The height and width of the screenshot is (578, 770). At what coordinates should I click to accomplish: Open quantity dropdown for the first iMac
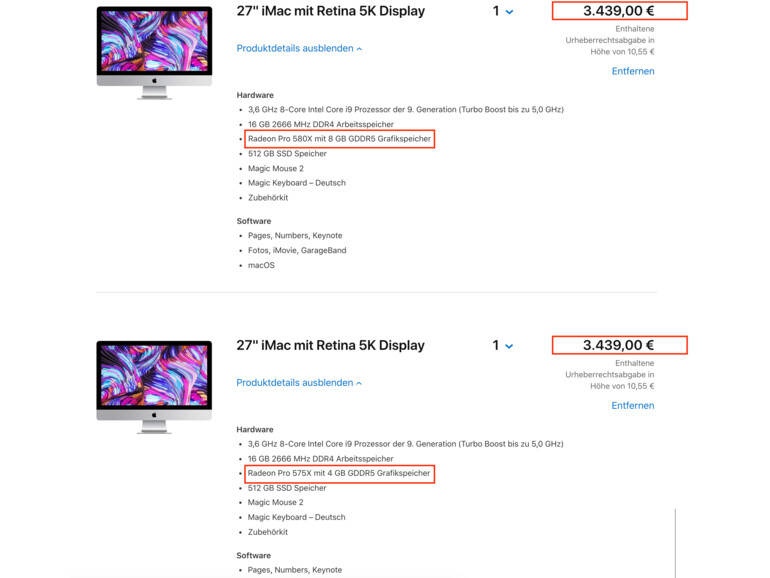pos(502,12)
